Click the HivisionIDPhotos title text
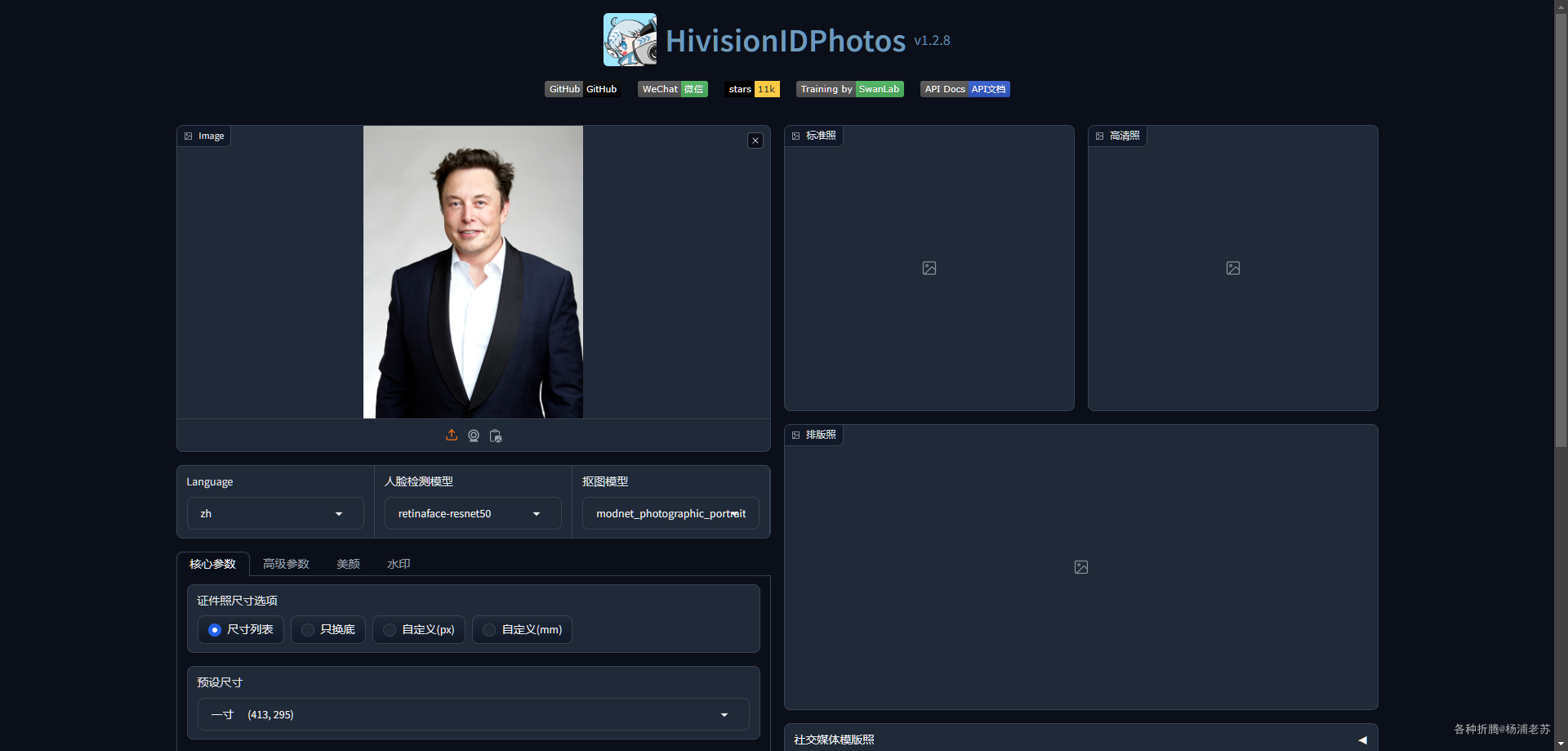1568x751 pixels. (x=786, y=41)
